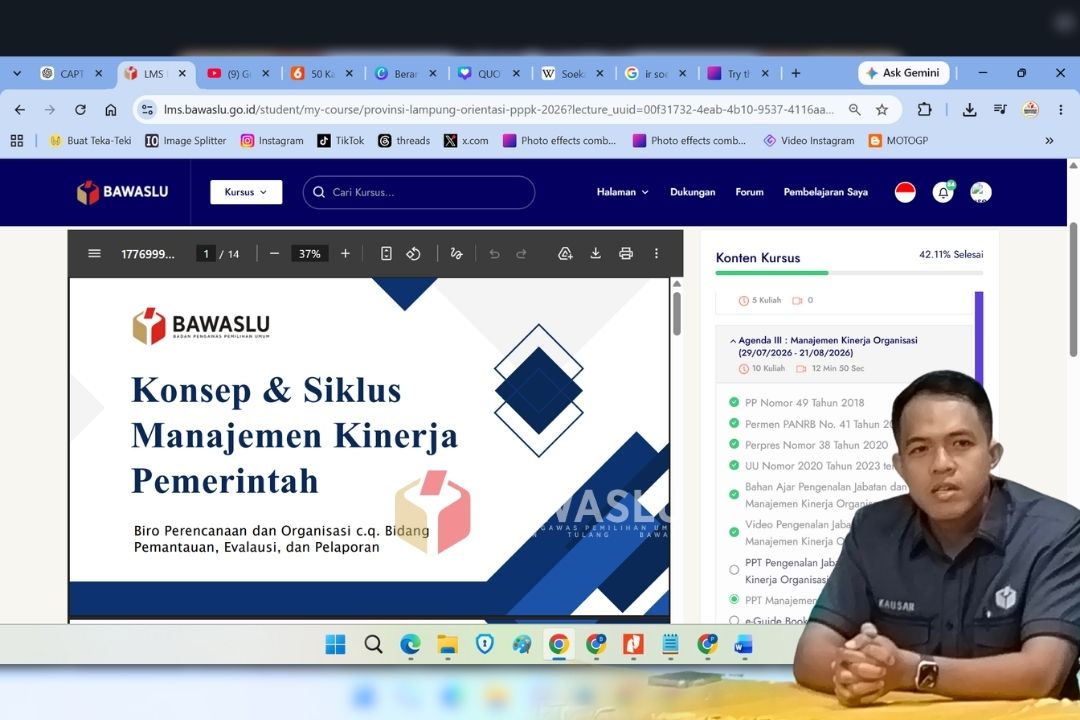This screenshot has height=720, width=1080.
Task: Switch to the Wikipedia Soek browser tab
Action: [x=572, y=73]
